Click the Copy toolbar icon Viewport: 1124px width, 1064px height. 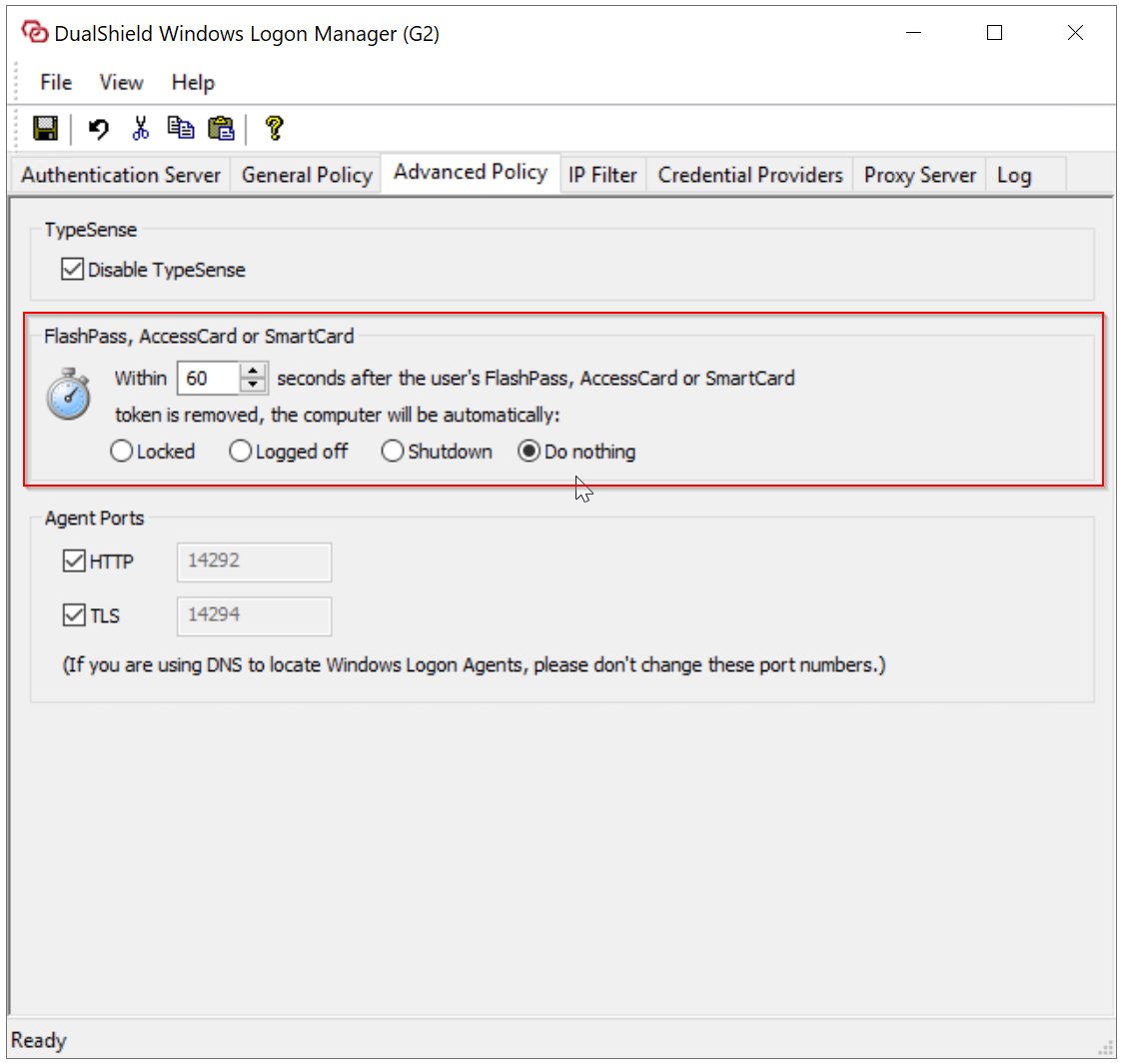point(181,128)
